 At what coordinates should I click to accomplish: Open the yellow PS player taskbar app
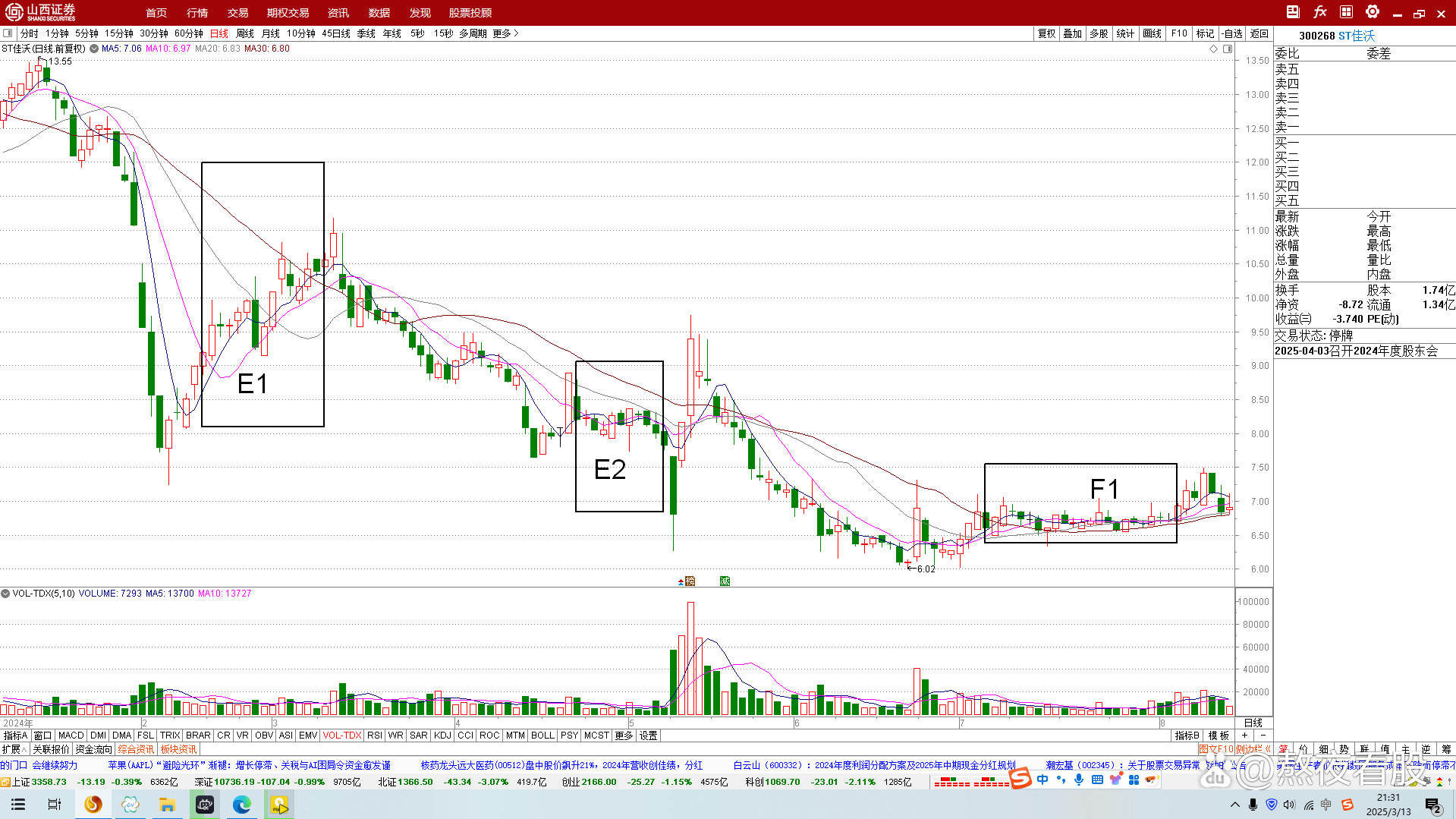(x=279, y=805)
